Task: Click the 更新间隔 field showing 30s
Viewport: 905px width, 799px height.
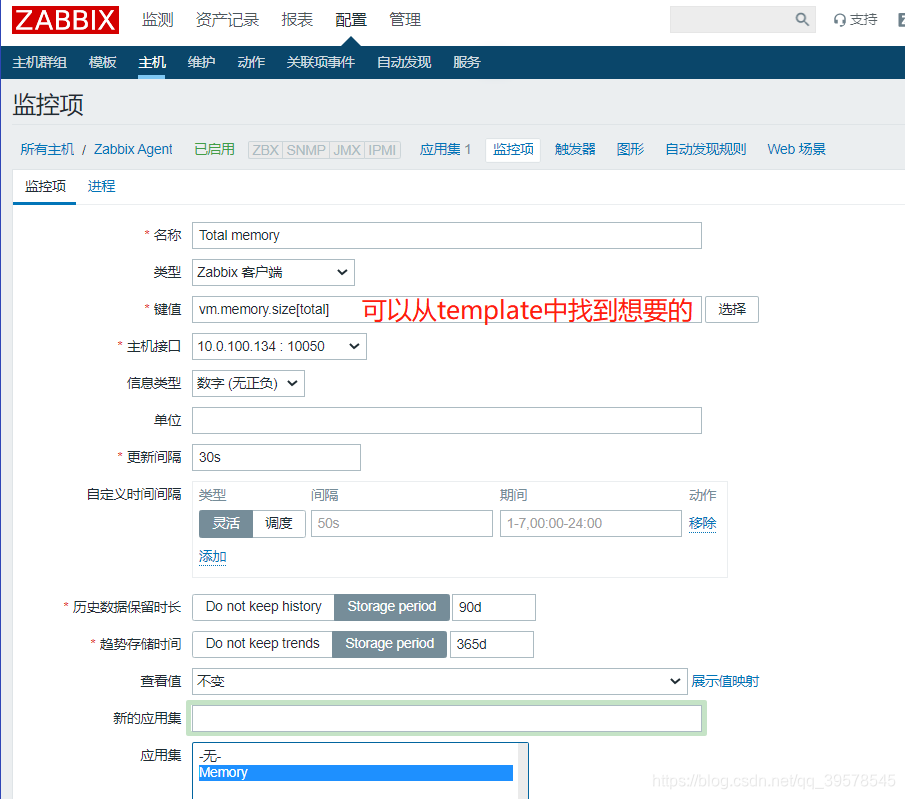Action: (x=276, y=457)
